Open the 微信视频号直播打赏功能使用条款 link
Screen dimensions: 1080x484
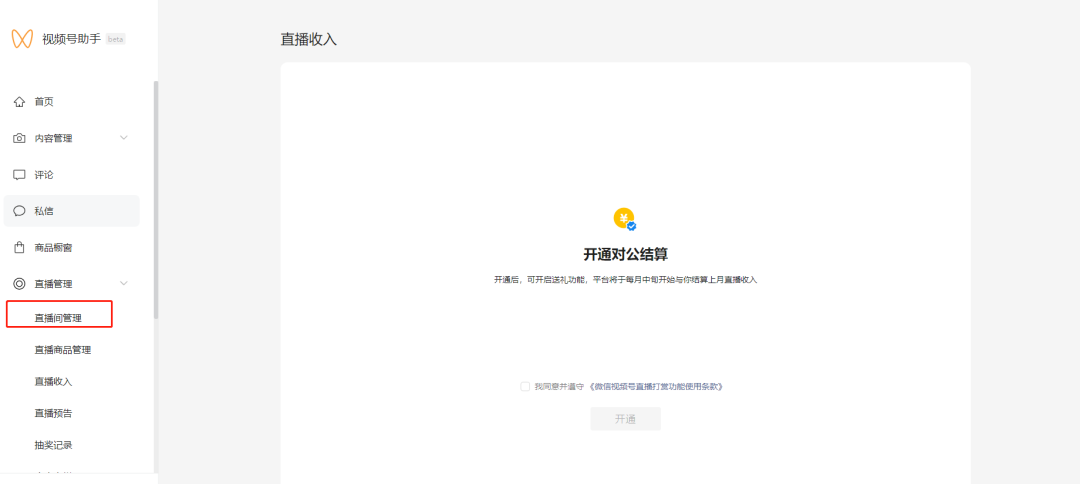(656, 386)
